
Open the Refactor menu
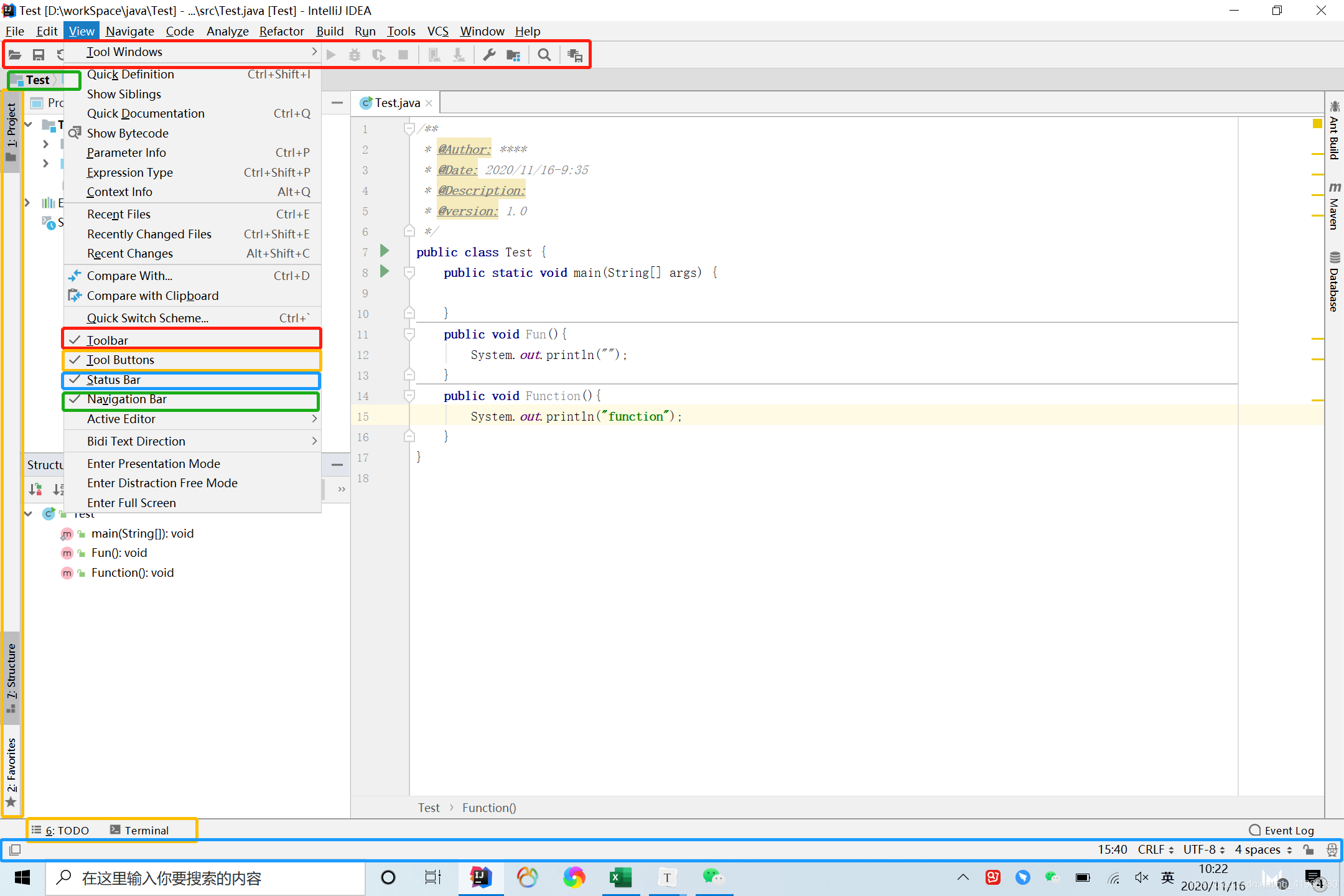click(x=281, y=31)
